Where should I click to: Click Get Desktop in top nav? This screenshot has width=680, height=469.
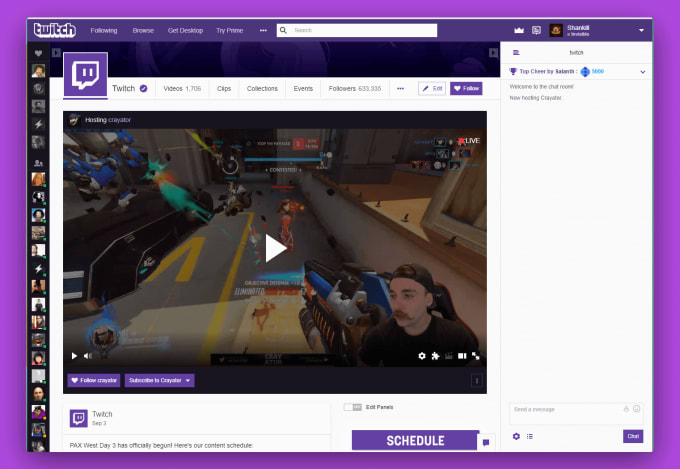tap(185, 30)
